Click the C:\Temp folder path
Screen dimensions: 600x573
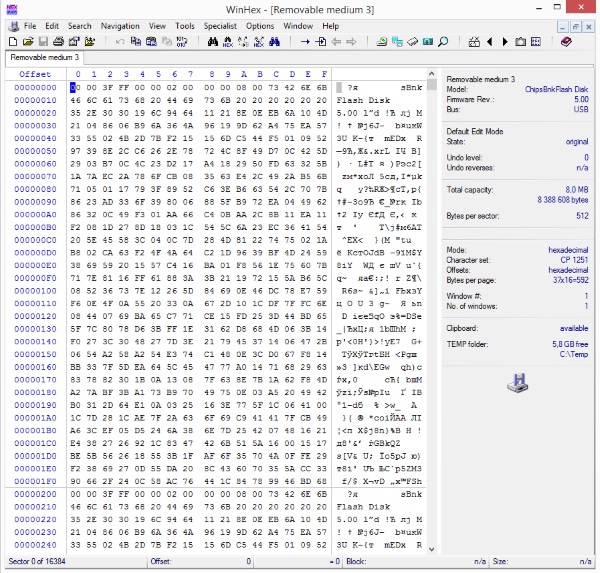coord(574,354)
